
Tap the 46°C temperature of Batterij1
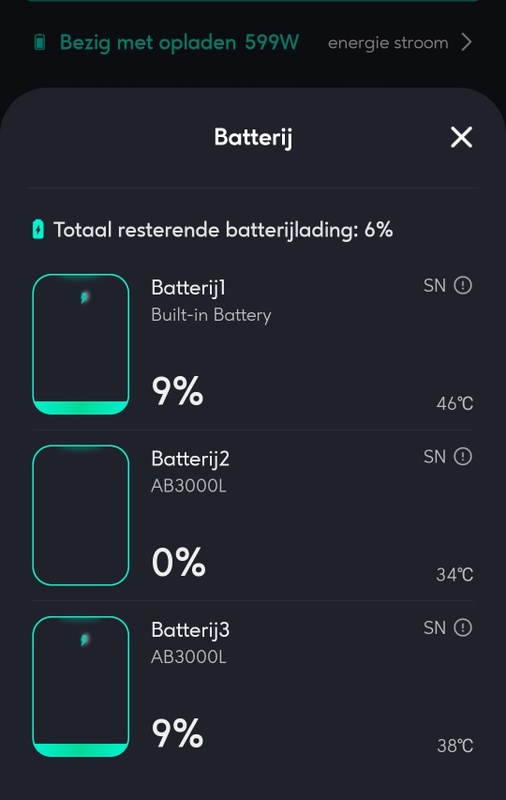(x=454, y=404)
